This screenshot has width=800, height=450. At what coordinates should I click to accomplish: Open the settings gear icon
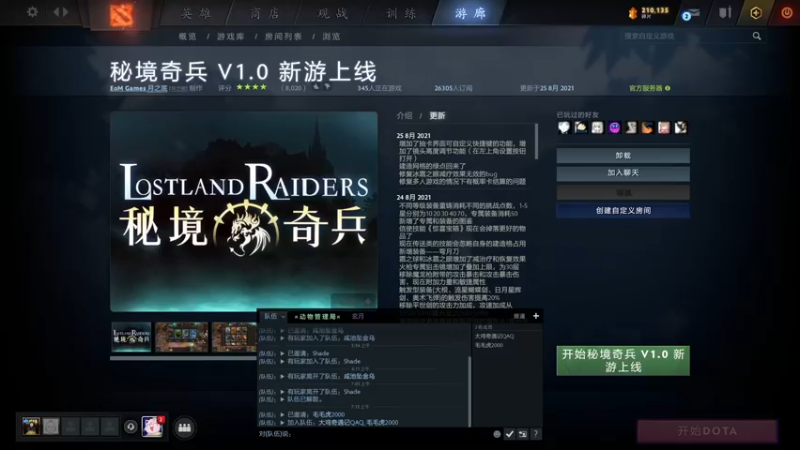click(x=32, y=11)
